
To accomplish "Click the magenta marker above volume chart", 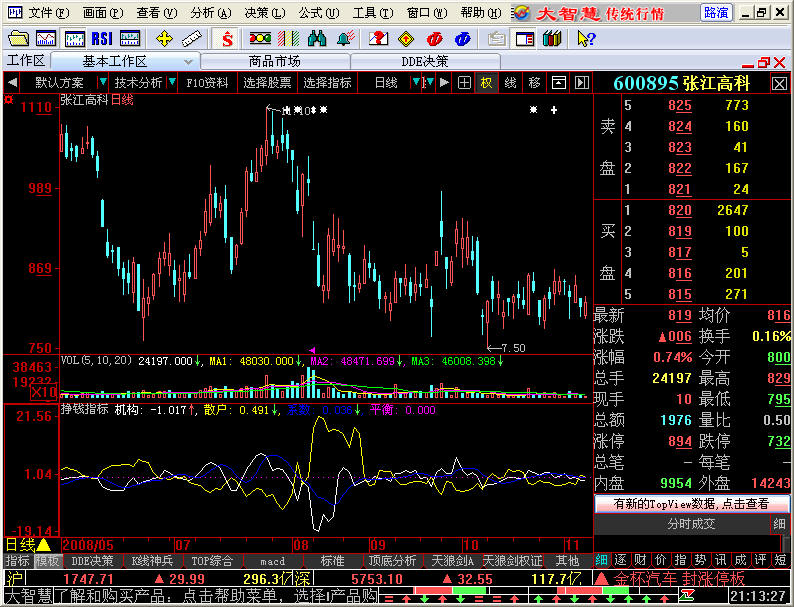I will click(x=312, y=350).
